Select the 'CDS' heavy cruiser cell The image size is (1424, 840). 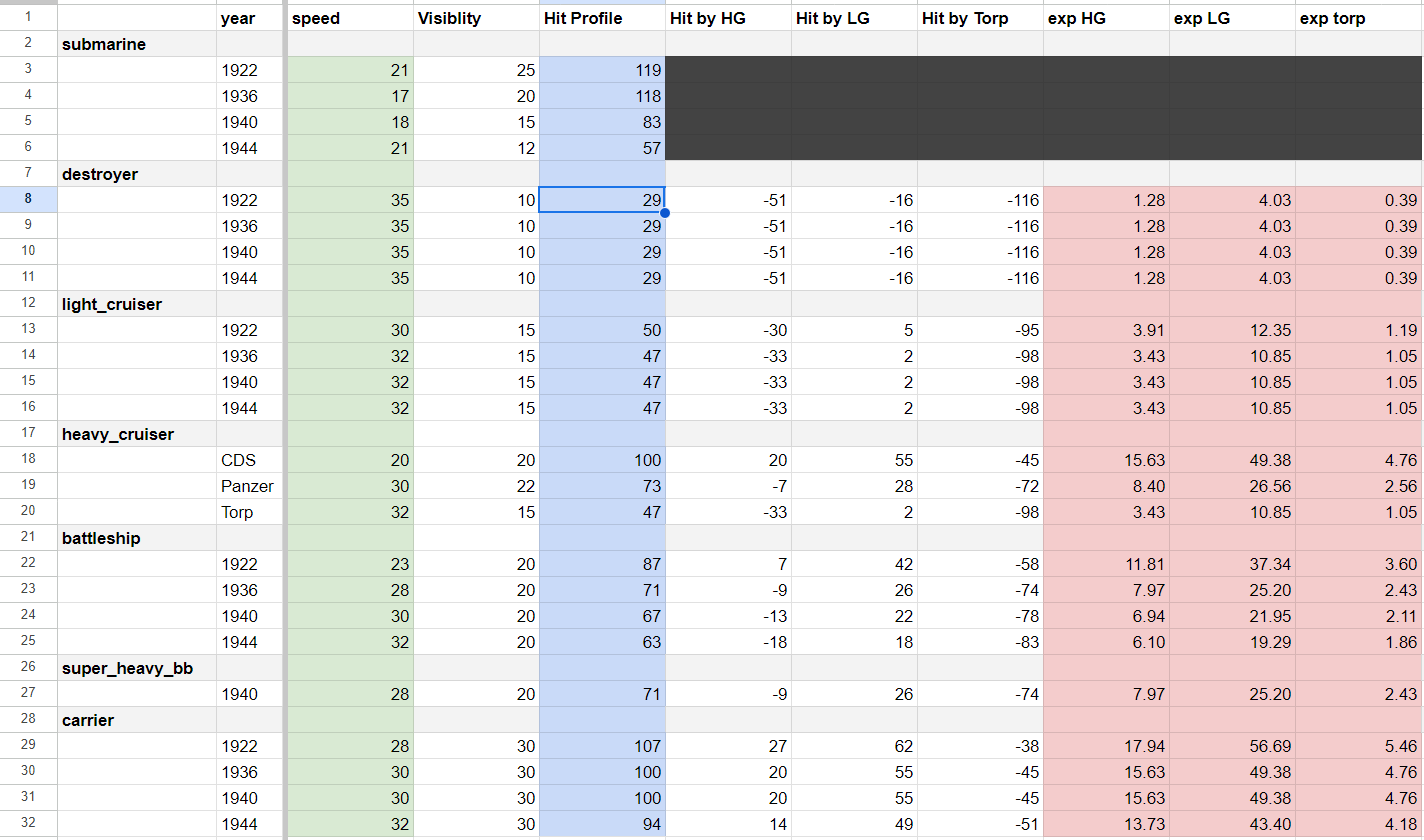[250, 460]
